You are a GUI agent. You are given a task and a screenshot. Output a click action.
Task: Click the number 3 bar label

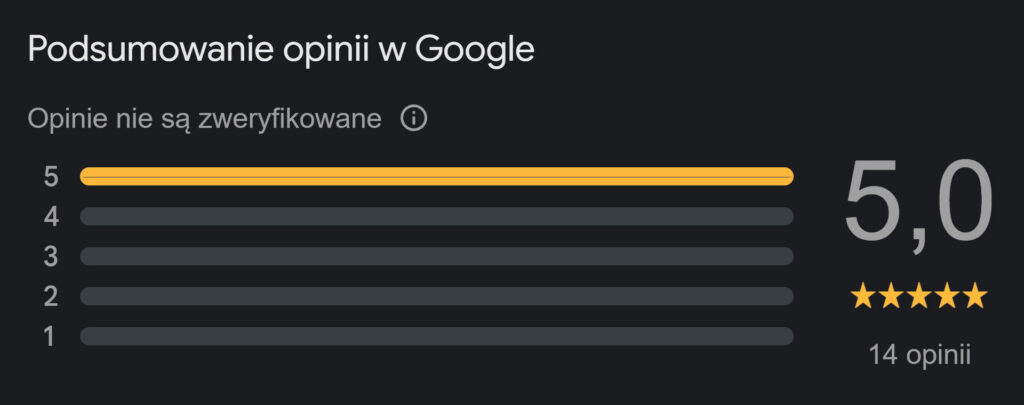point(51,256)
